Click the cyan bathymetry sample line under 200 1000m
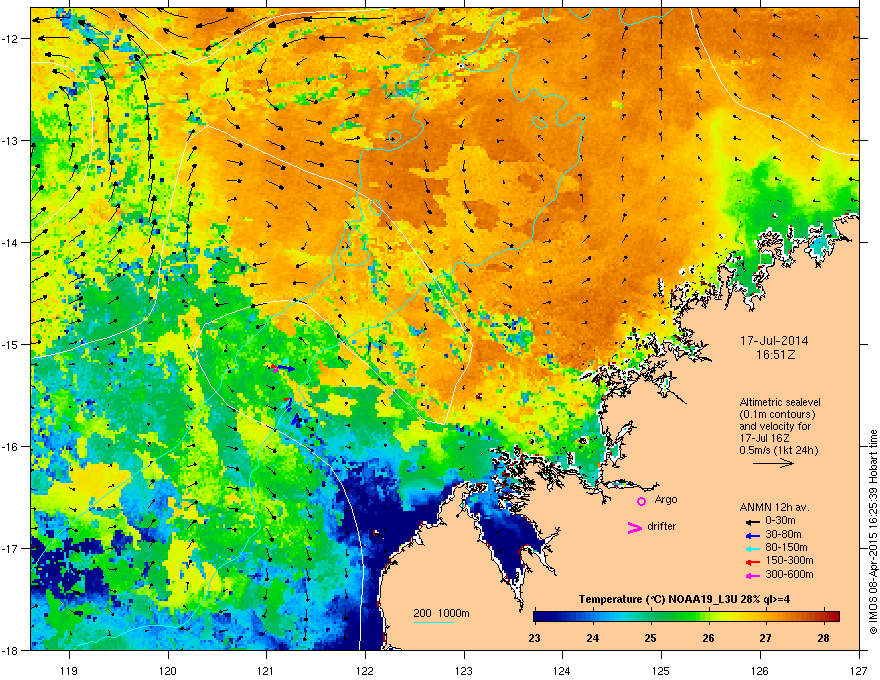Screen dimensions: 880x680 (x=434, y=622)
